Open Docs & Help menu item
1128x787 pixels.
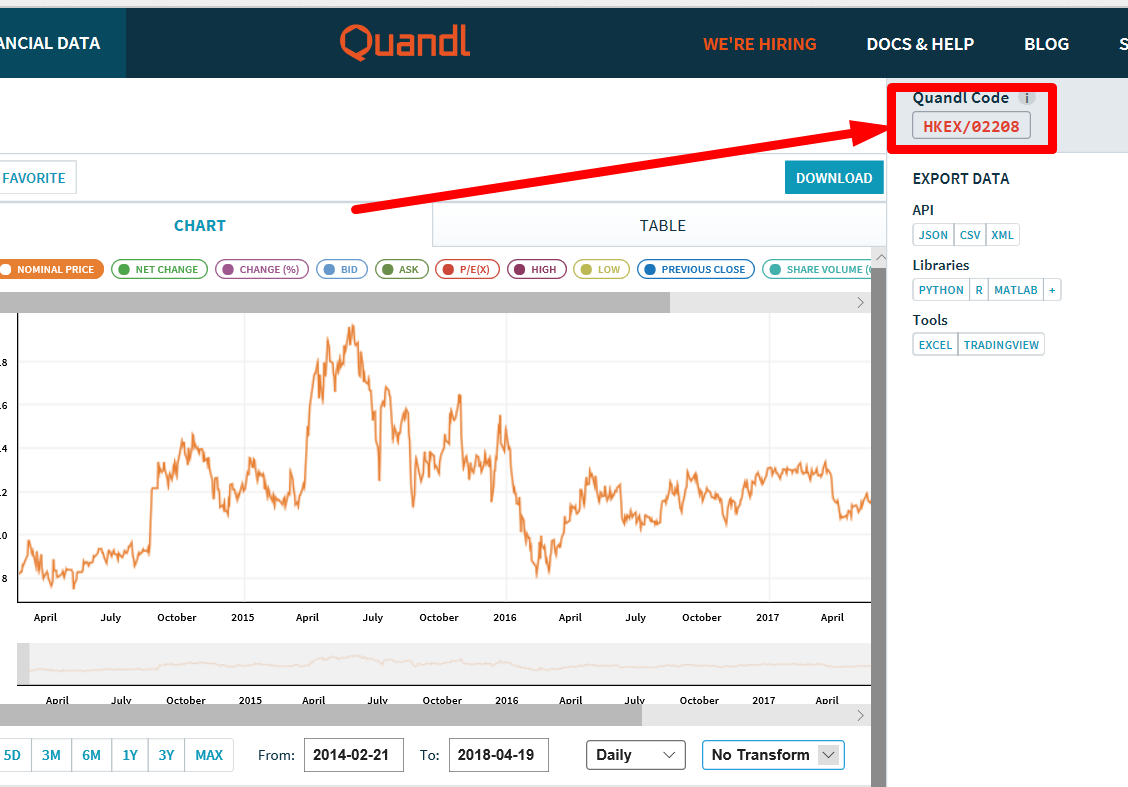pos(920,44)
